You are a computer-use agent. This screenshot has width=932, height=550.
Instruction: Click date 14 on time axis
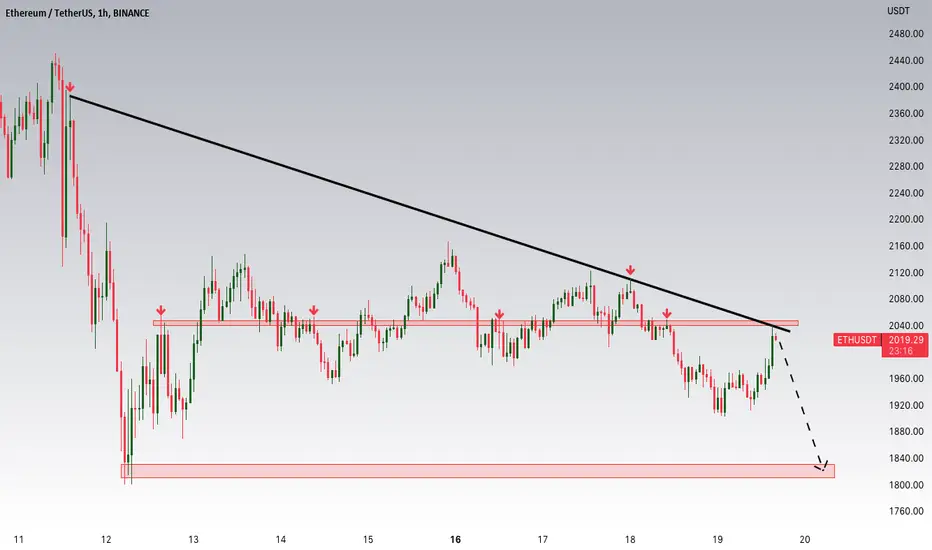coord(281,539)
